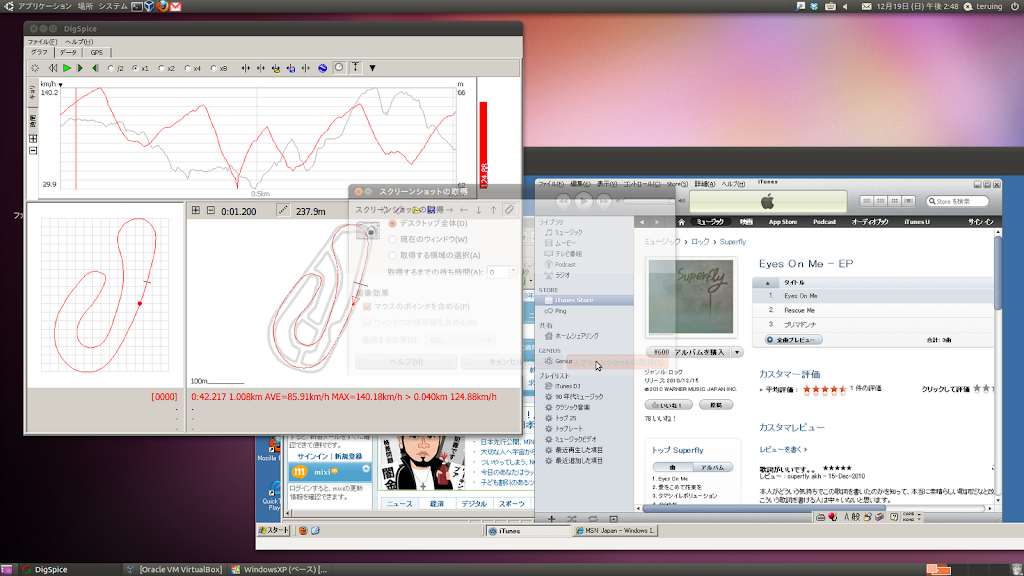
Task: Click サインイン in iTunes Store bar
Action: 980,222
